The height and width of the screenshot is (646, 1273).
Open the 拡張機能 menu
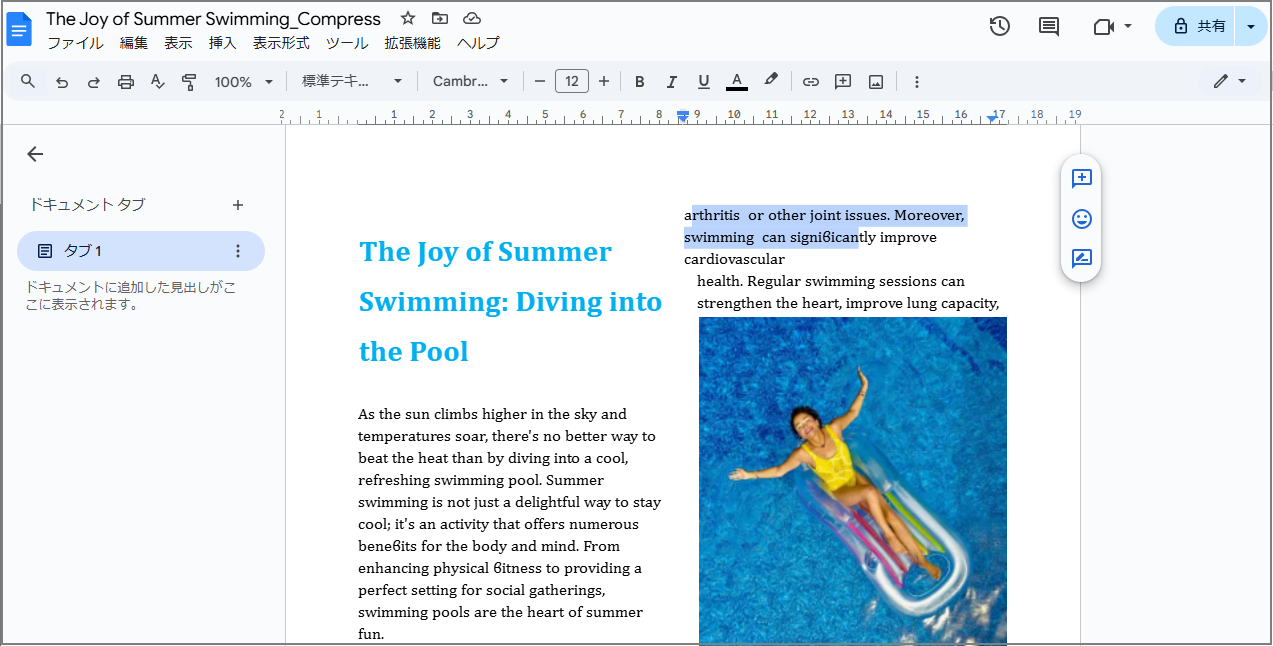(x=412, y=43)
